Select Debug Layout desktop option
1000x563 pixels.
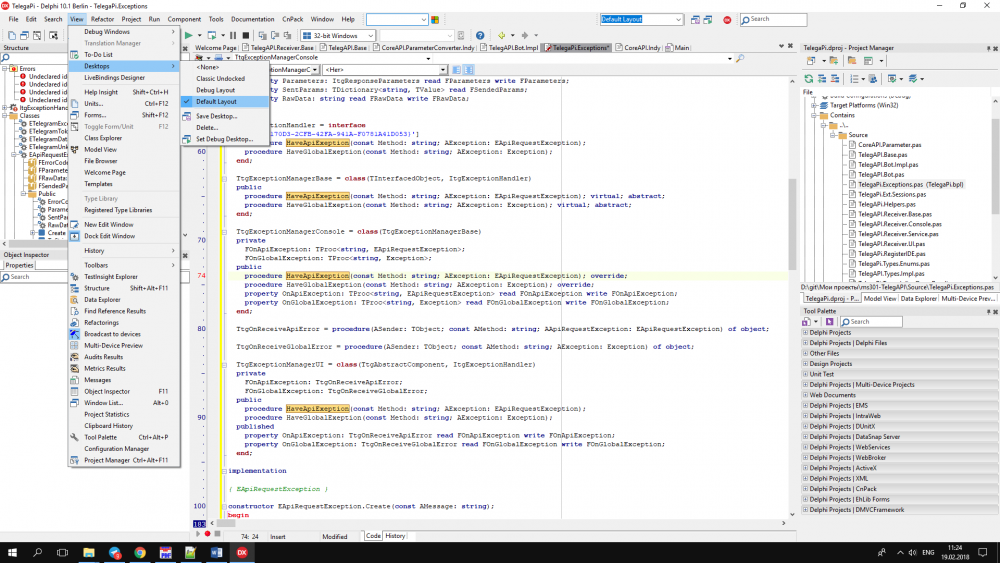(x=224, y=90)
